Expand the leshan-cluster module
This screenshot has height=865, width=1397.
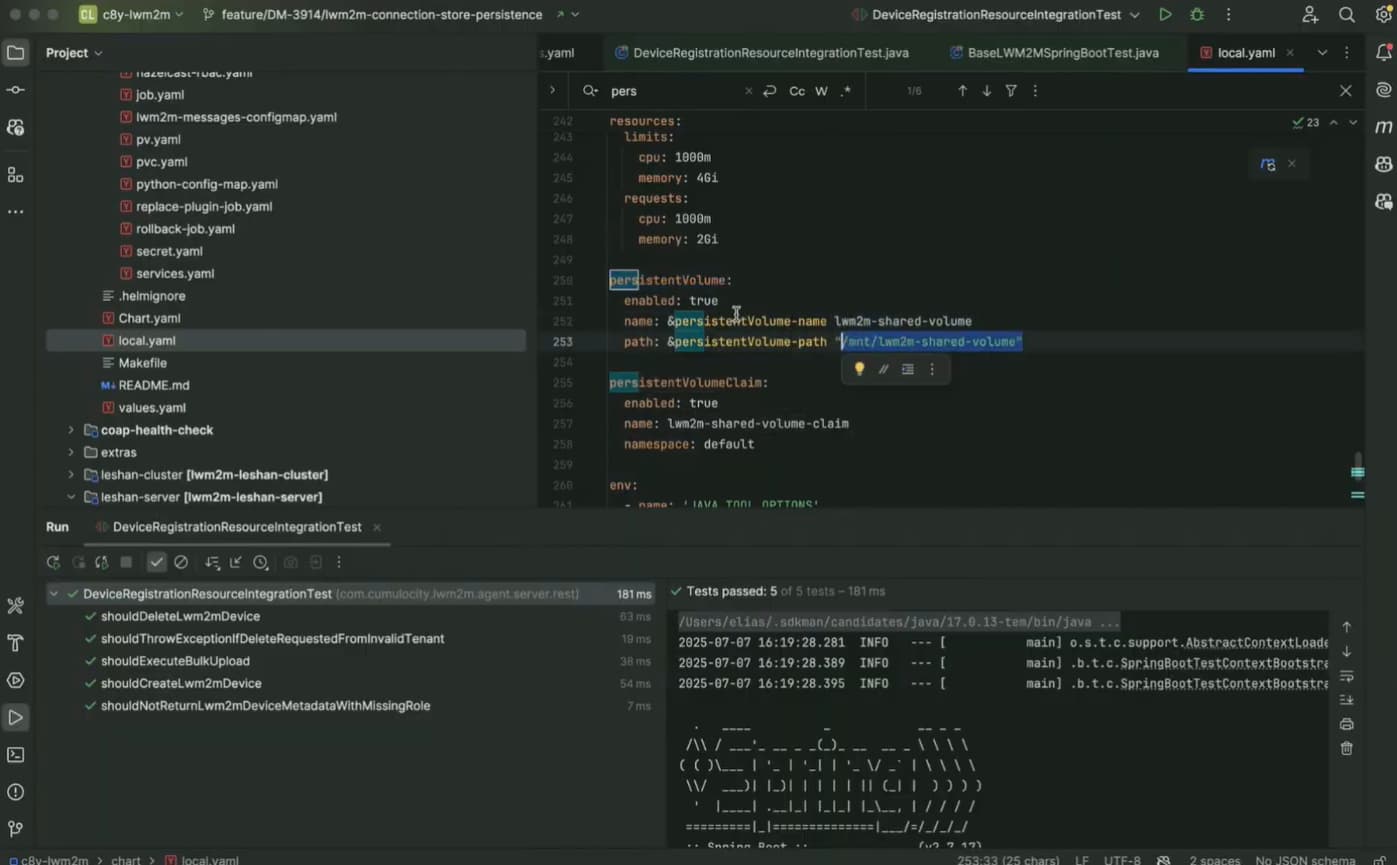point(70,475)
